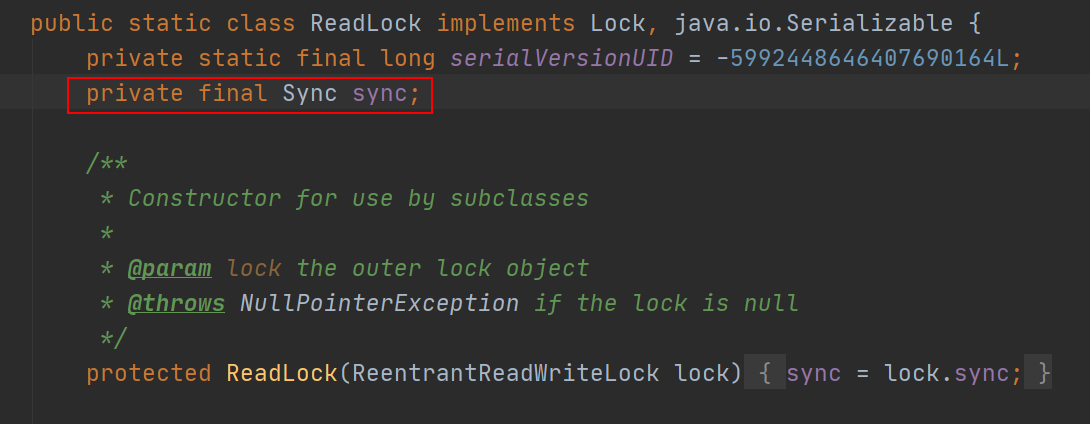
Task: Click the underlined @param Javadoc tag
Action: click(x=169, y=269)
